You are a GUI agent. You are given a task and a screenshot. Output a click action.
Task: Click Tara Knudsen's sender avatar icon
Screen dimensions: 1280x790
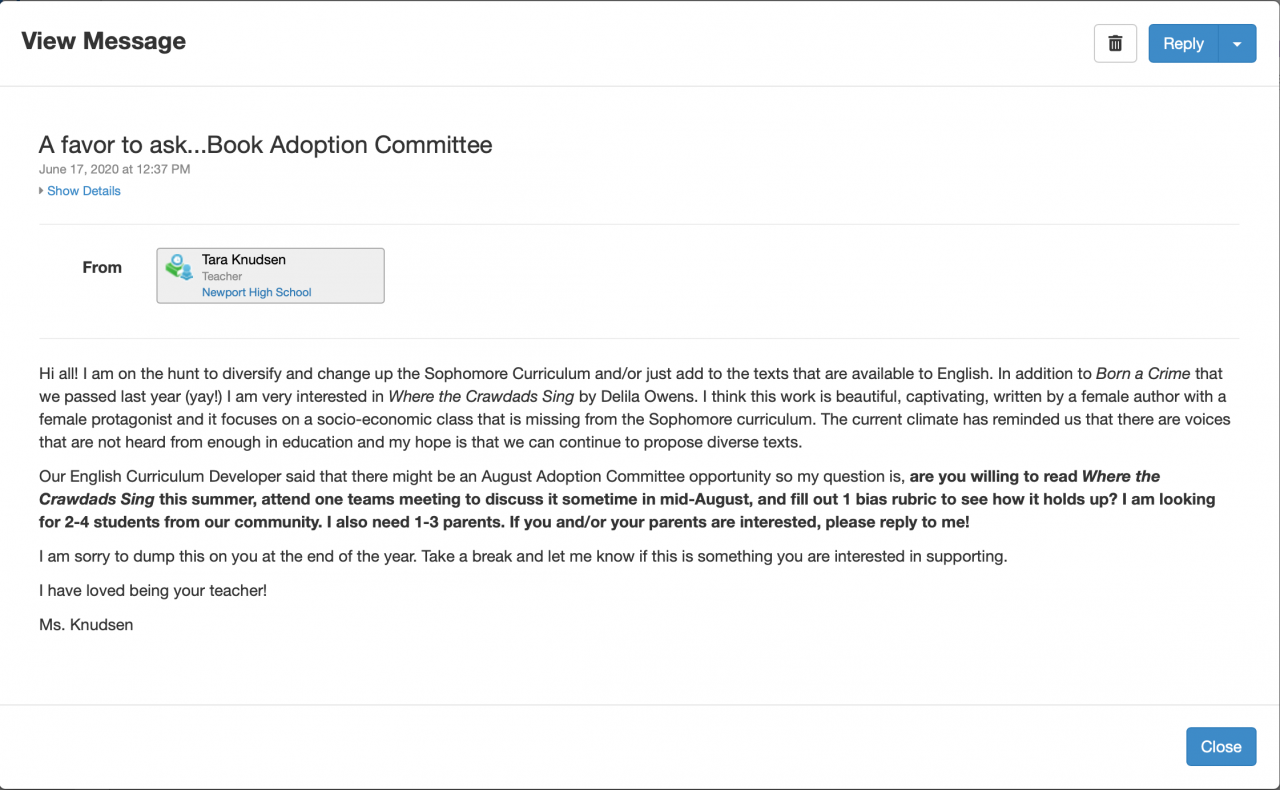[x=179, y=267]
